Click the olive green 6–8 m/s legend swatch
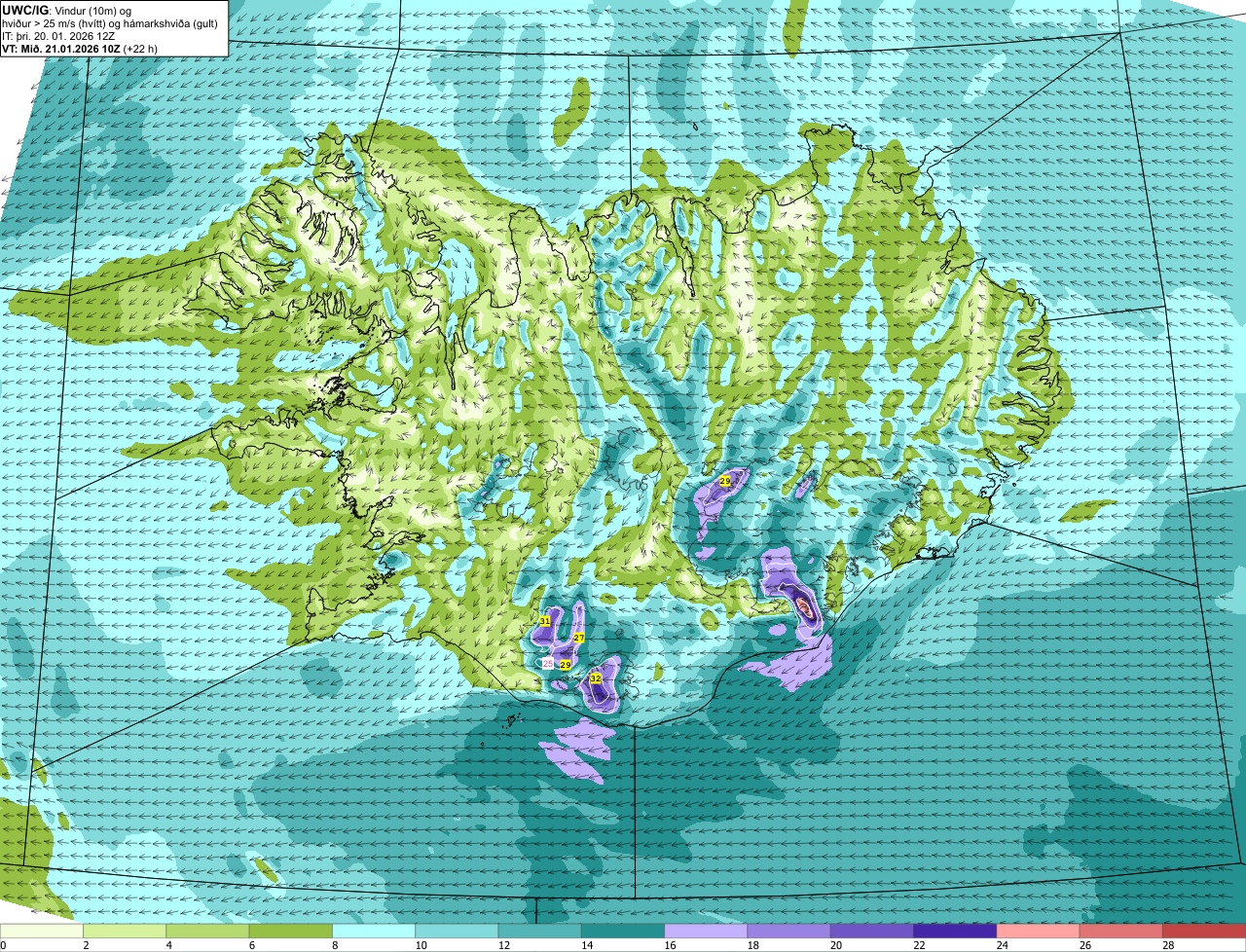The width and height of the screenshot is (1246, 952). tap(291, 931)
